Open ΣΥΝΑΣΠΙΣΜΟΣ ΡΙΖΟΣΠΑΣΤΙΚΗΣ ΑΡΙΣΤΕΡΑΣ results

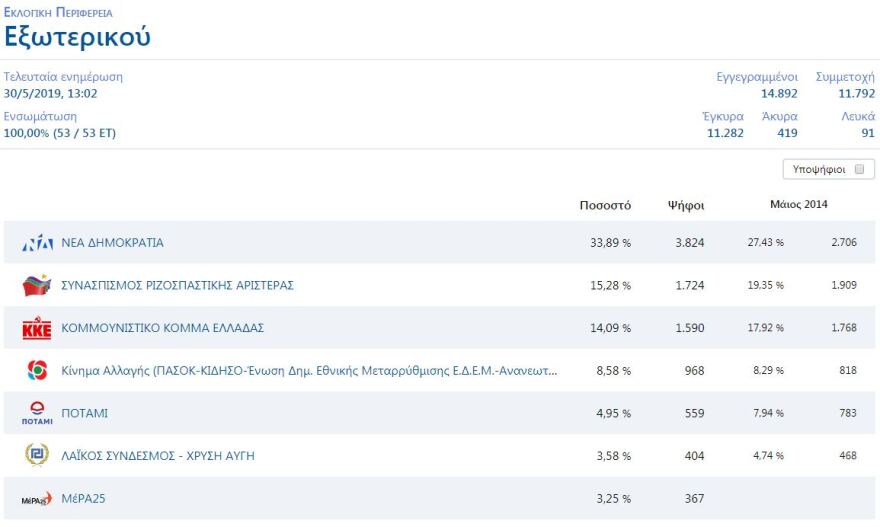coord(177,286)
